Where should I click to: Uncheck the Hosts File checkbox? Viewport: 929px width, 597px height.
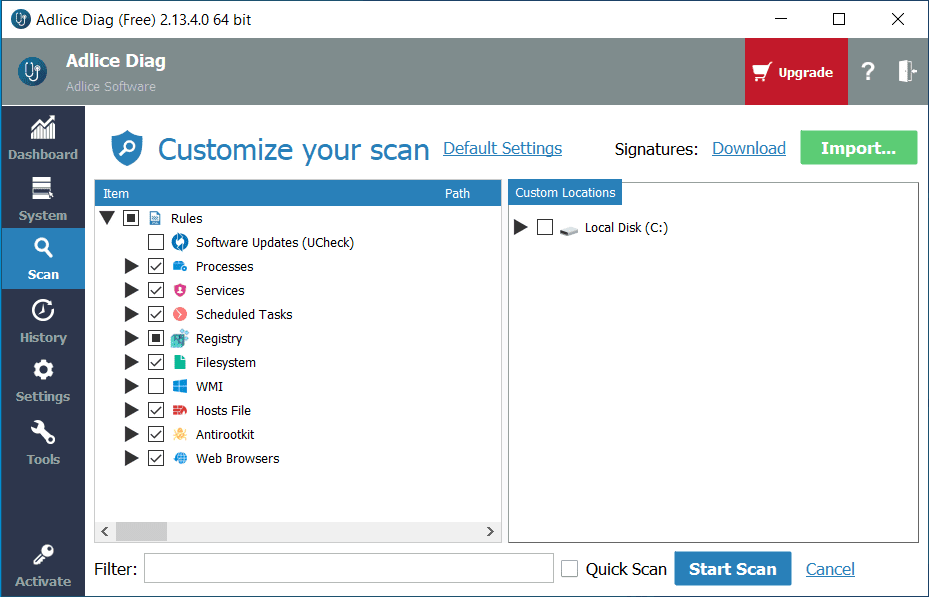156,410
